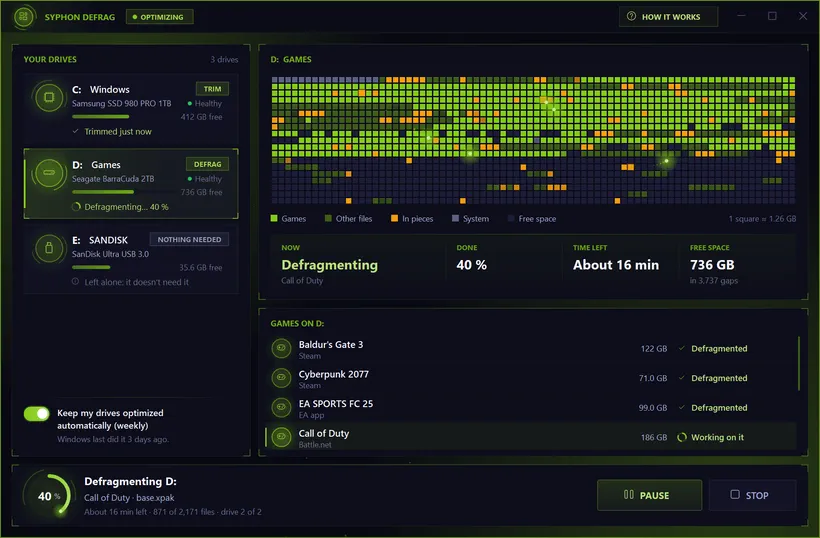Select the D: Games hard disk icon
Image resolution: width=820 pixels, height=538 pixels.
49,172
